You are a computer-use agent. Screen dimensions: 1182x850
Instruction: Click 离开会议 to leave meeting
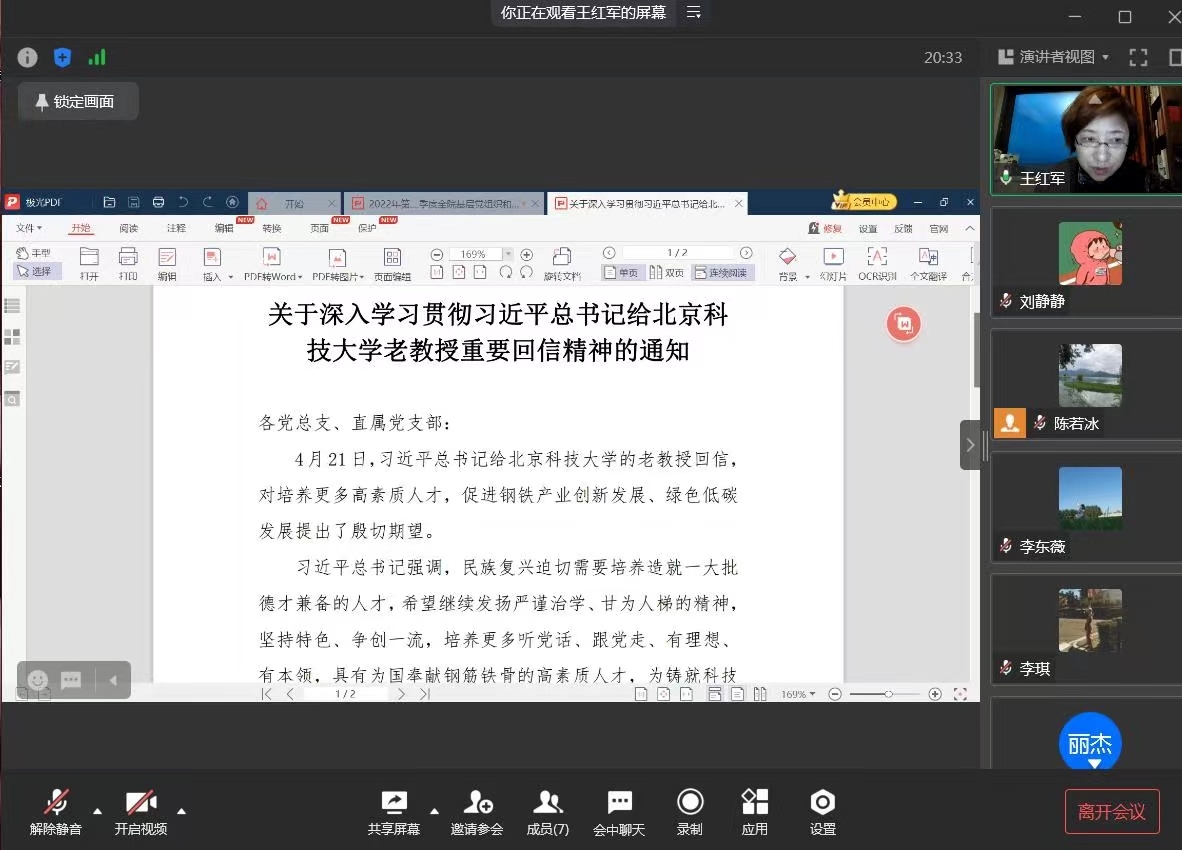pos(1111,811)
